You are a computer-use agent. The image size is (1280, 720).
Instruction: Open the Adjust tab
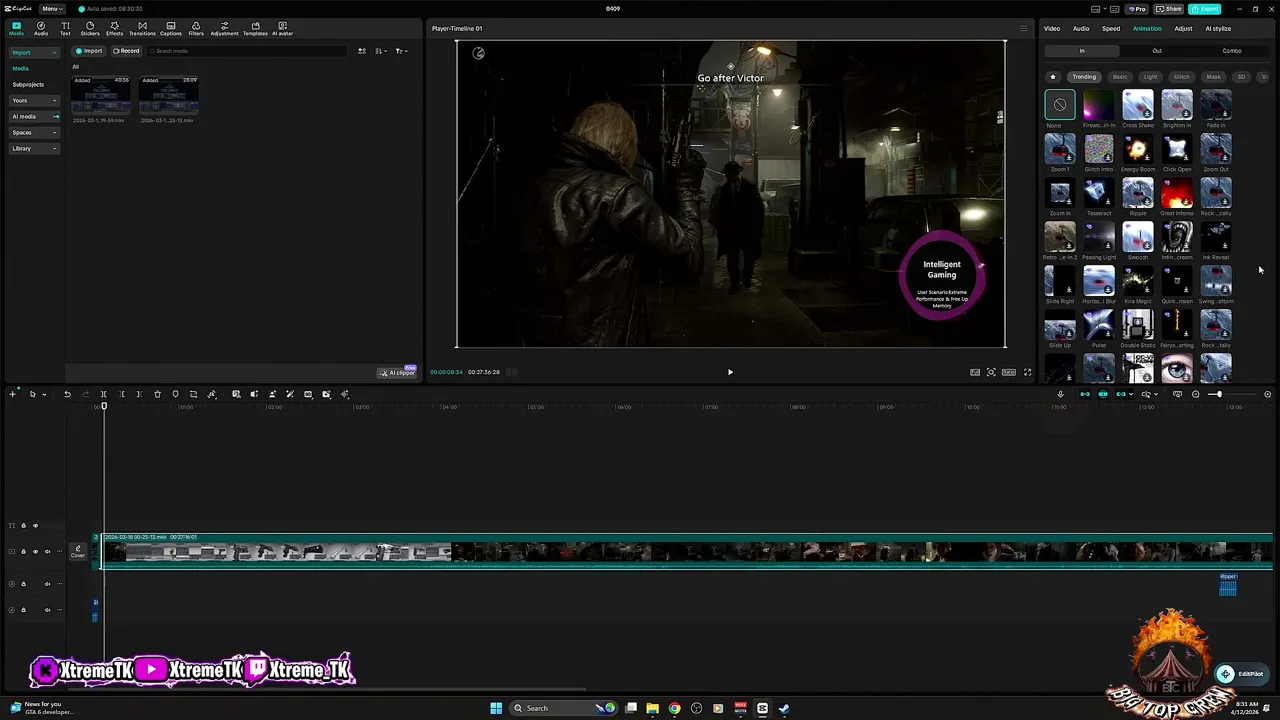click(x=1183, y=28)
